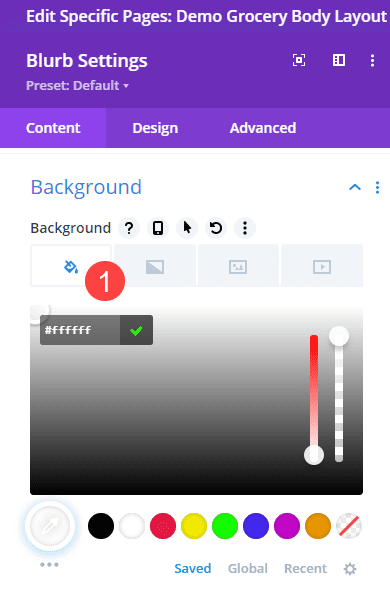Viewport: 390px width, 605px height.
Task: Choose the yellow color swatch
Action: (x=194, y=526)
